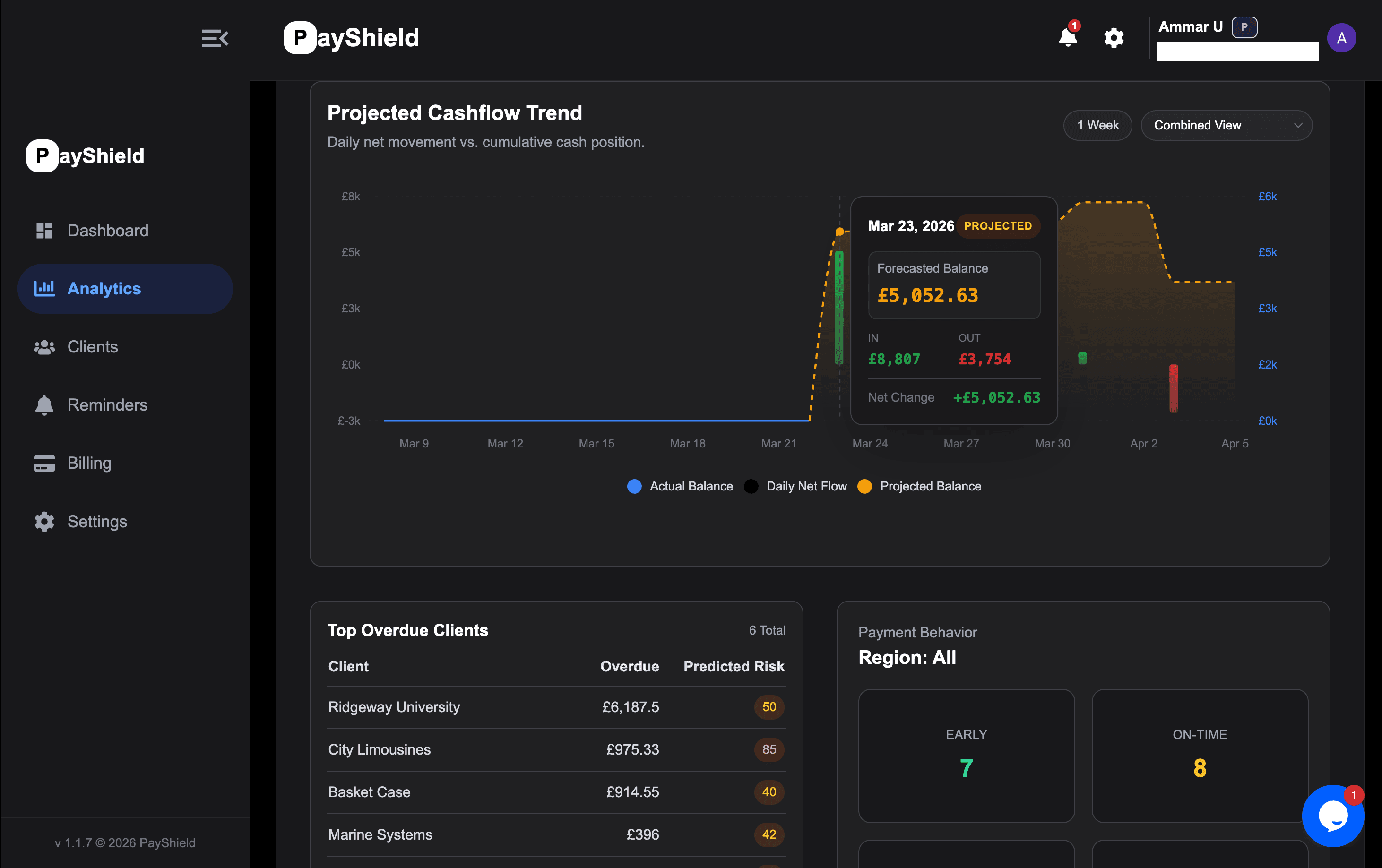
Task: Click the v 1.1.7 © 2026 PayShield footer
Action: click(x=125, y=843)
